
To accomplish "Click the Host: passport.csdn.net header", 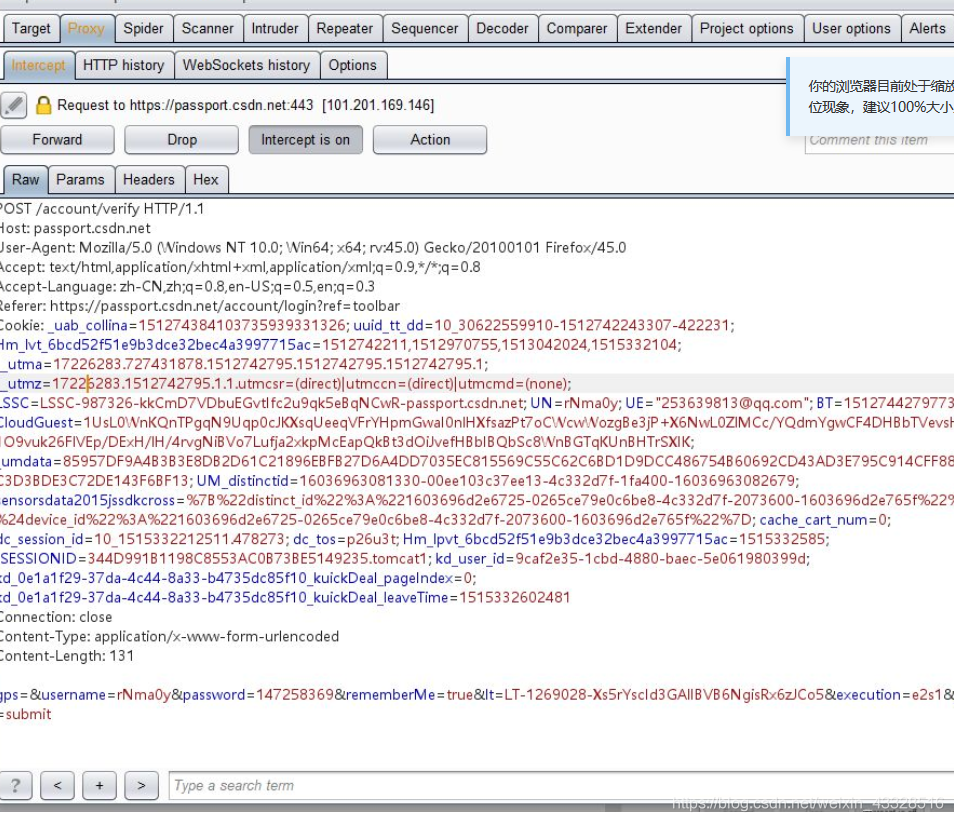I will pos(75,228).
